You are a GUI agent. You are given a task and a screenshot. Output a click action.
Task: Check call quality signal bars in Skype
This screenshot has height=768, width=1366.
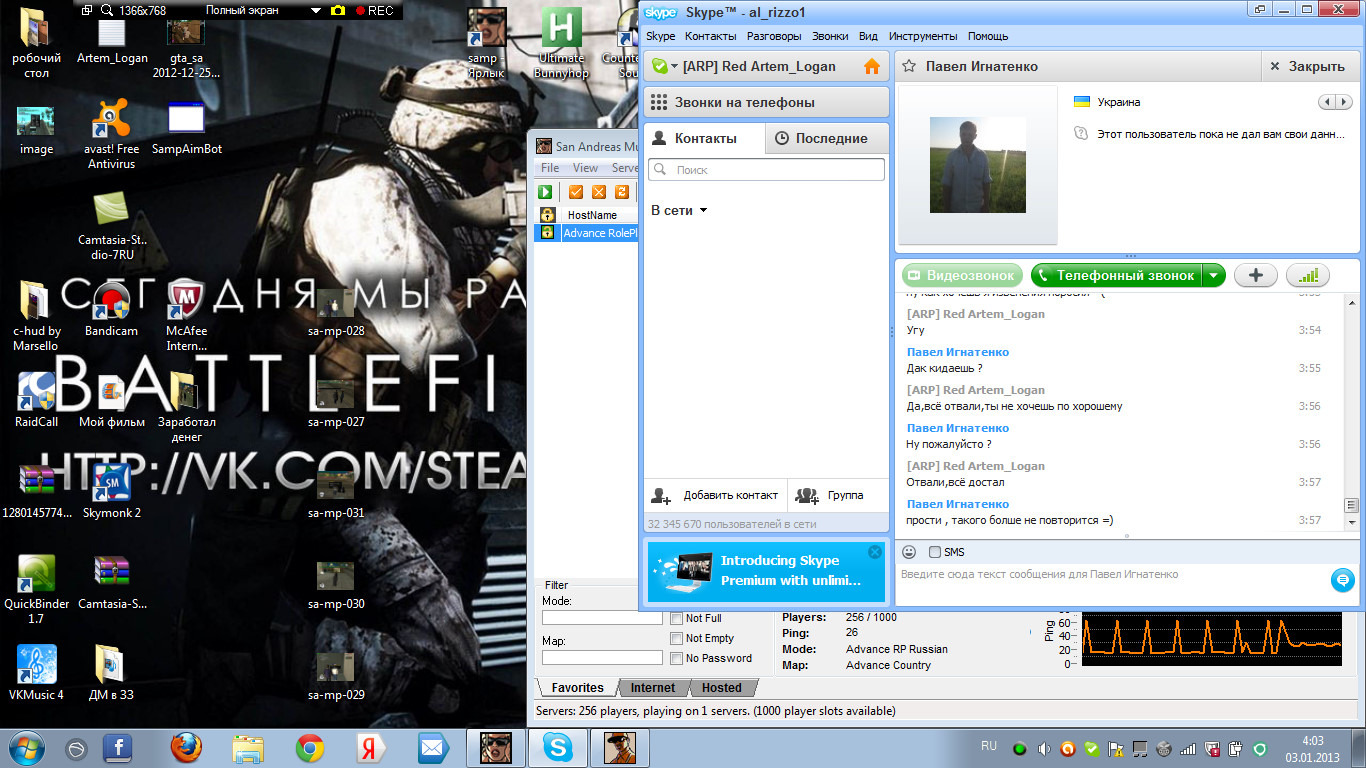pyautogui.click(x=1308, y=275)
